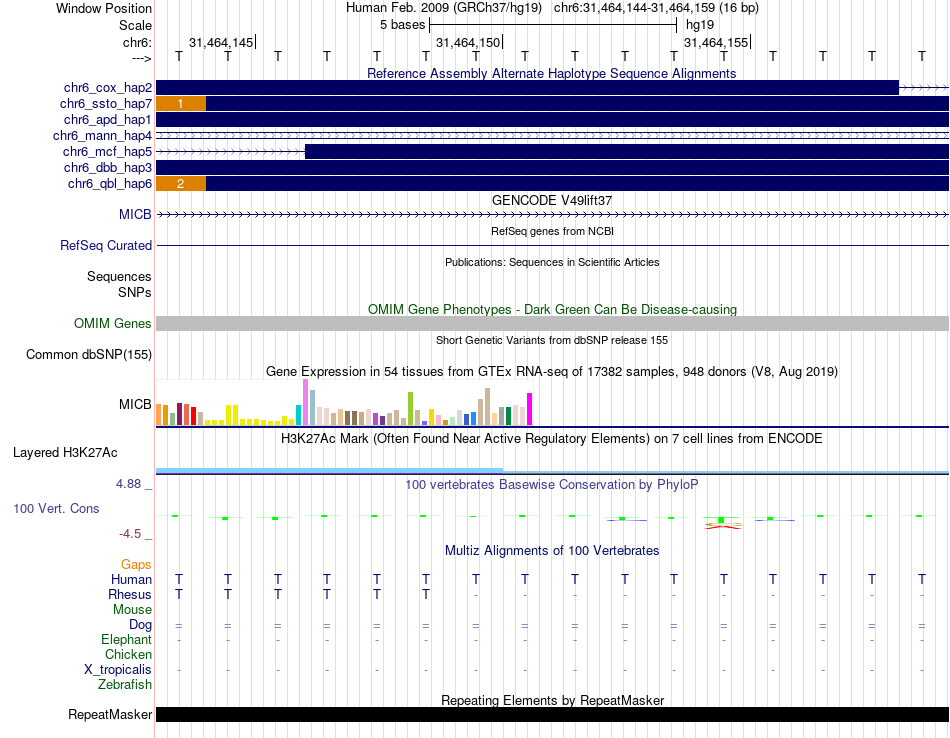950x738 pixels.
Task: Click the GENCODE V49lift37 track title
Action: pos(551,200)
